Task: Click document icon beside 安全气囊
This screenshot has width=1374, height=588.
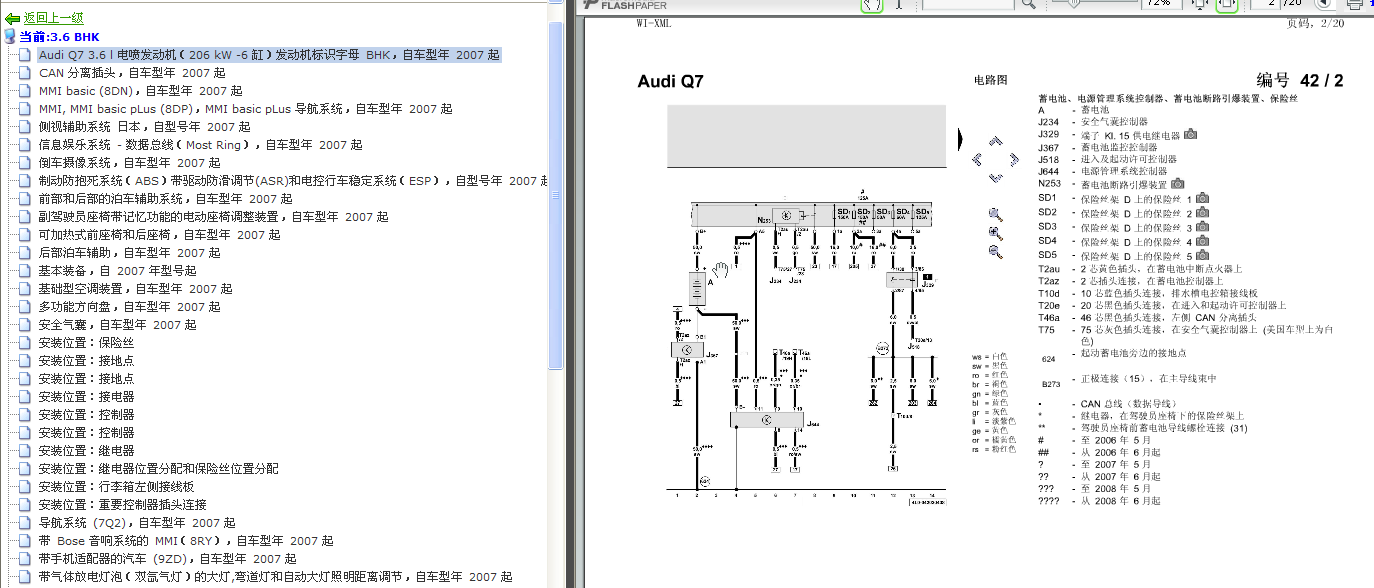Action: tap(25, 325)
